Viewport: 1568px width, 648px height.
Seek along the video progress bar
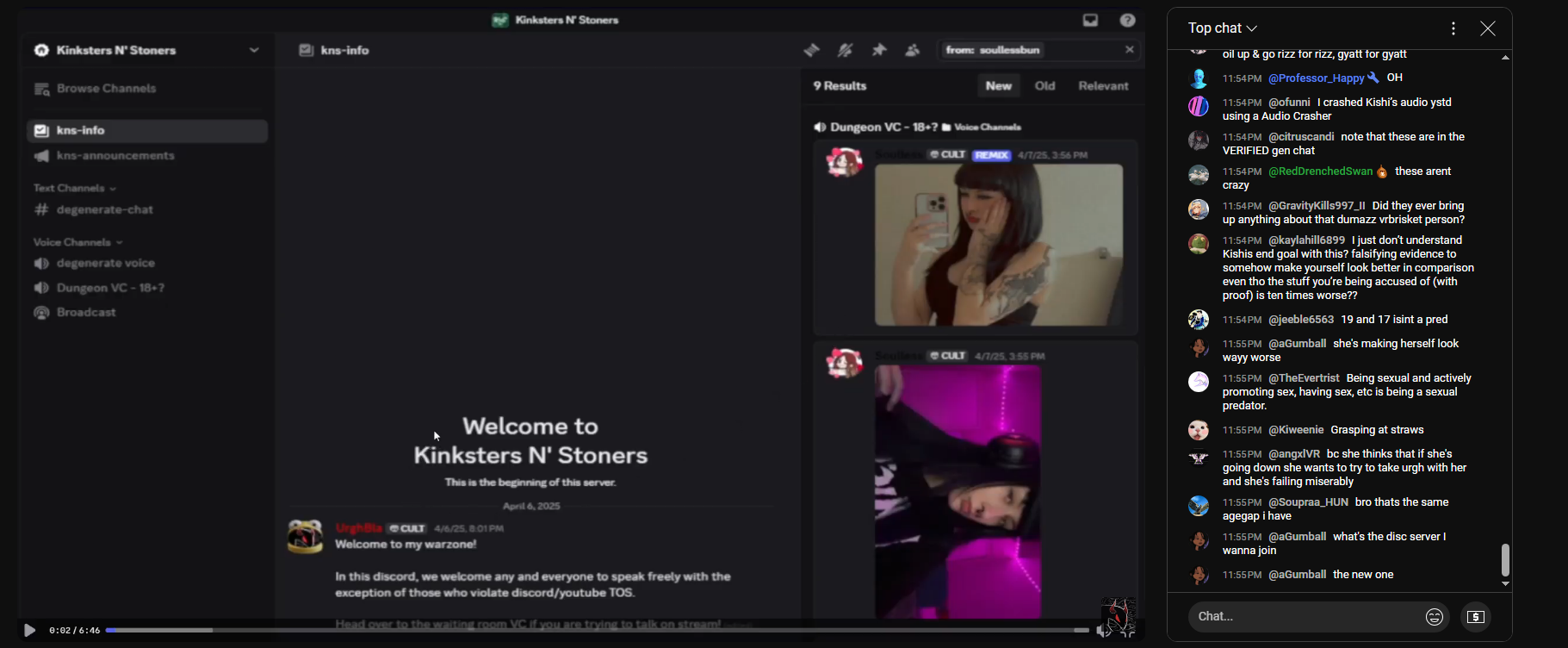598,631
